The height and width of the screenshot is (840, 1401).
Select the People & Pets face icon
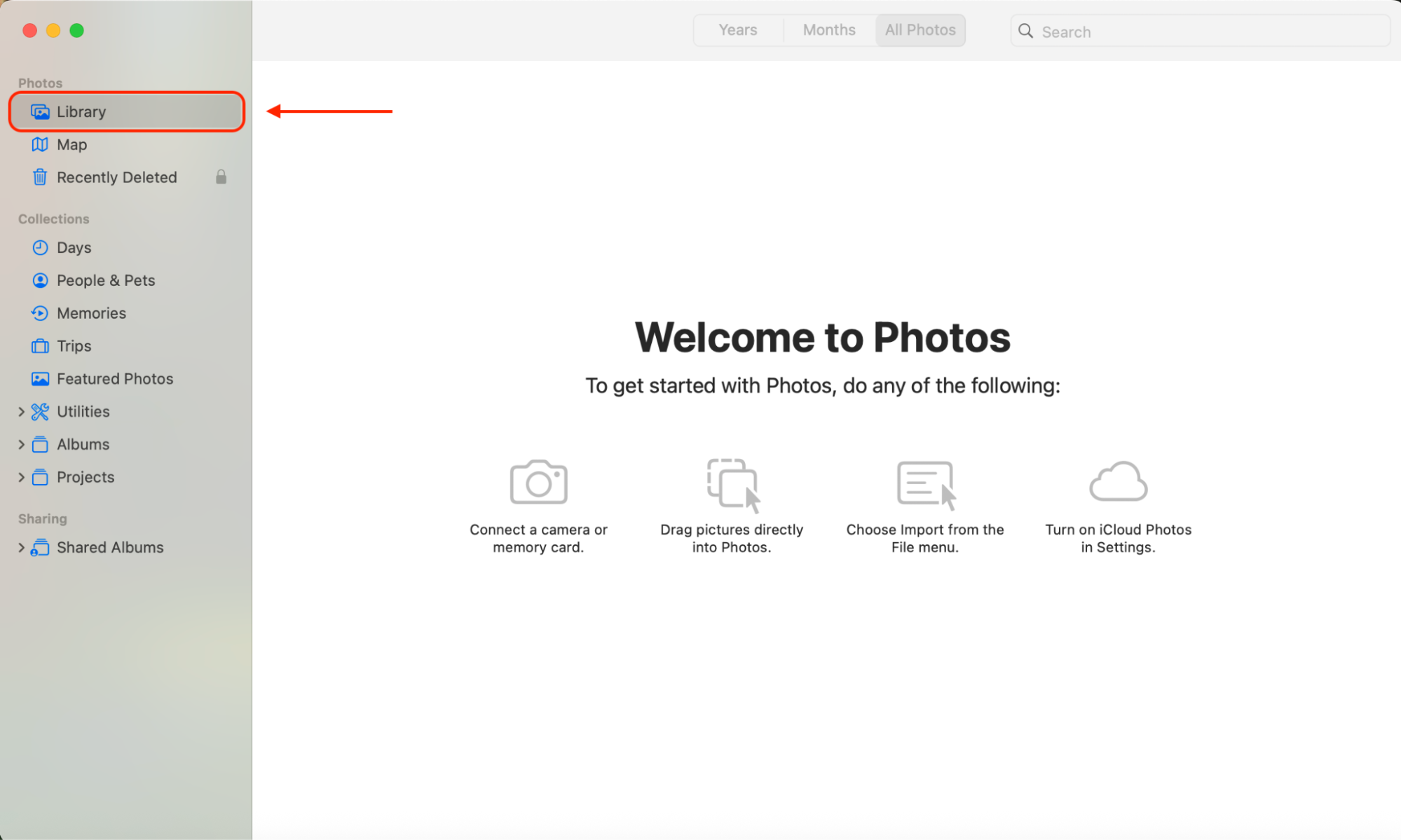[40, 280]
